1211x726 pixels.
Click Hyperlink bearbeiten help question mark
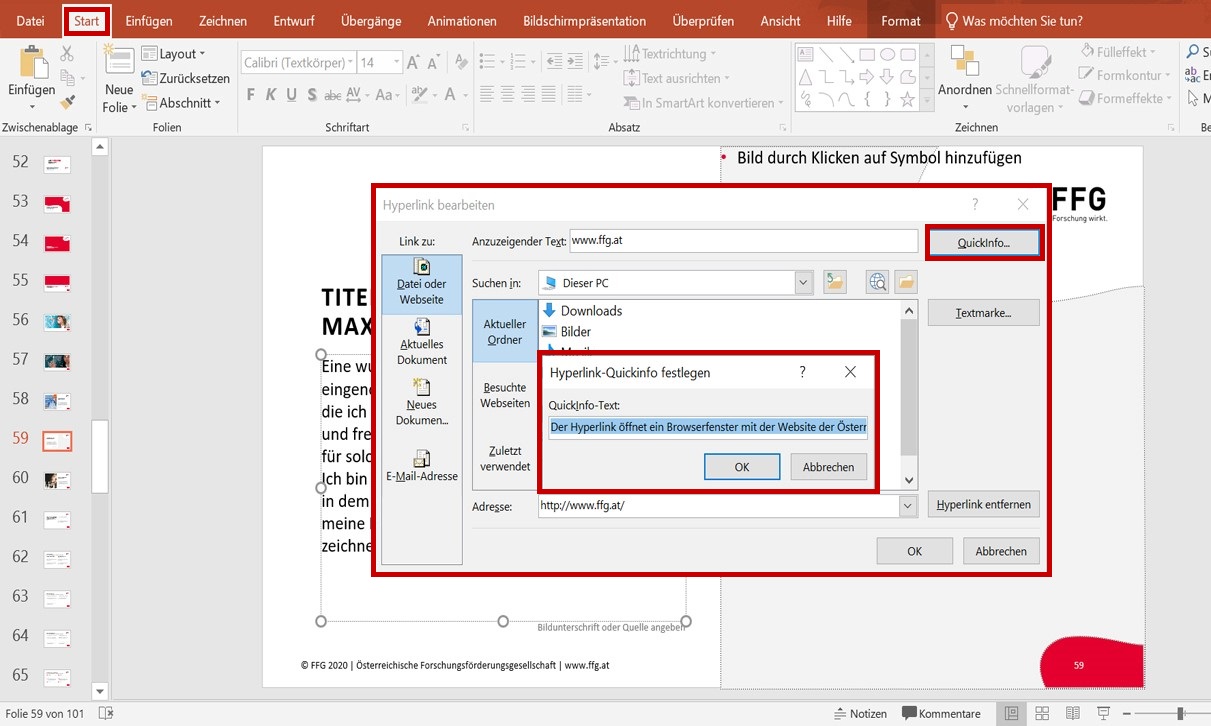click(x=975, y=204)
